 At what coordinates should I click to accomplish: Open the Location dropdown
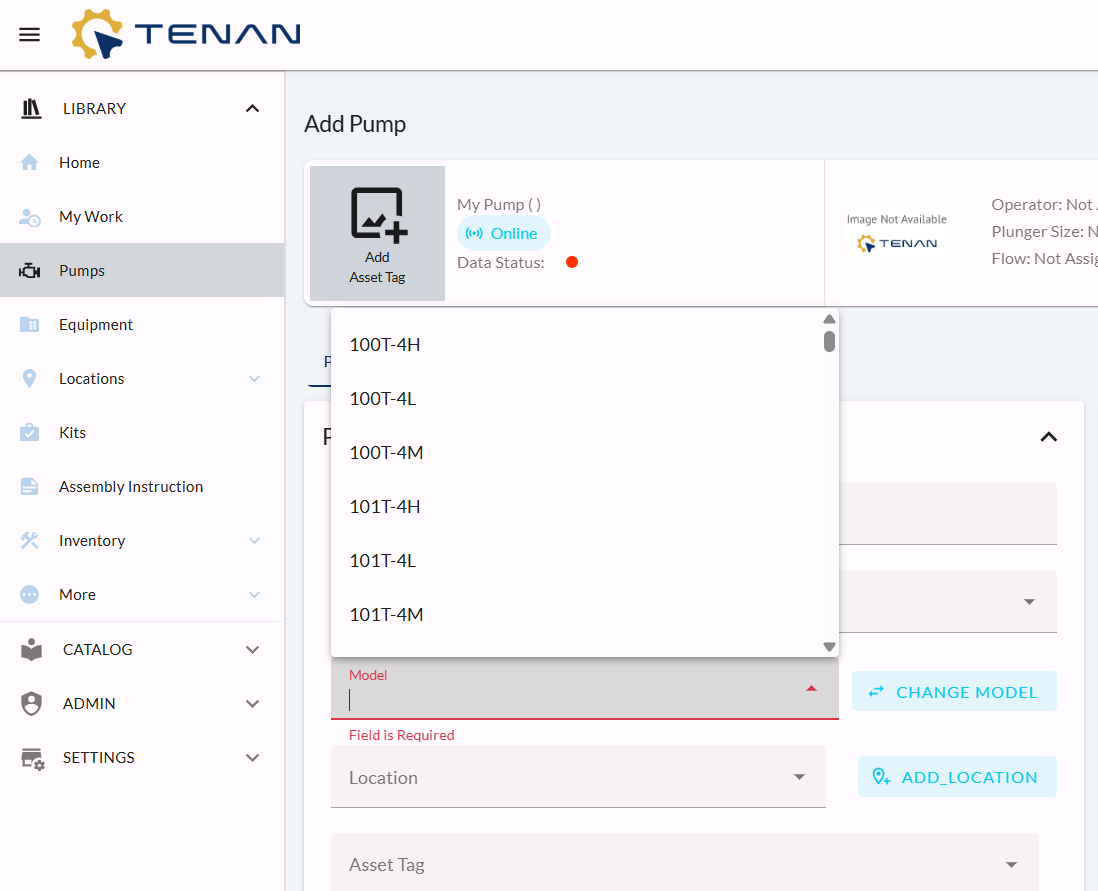(x=577, y=777)
